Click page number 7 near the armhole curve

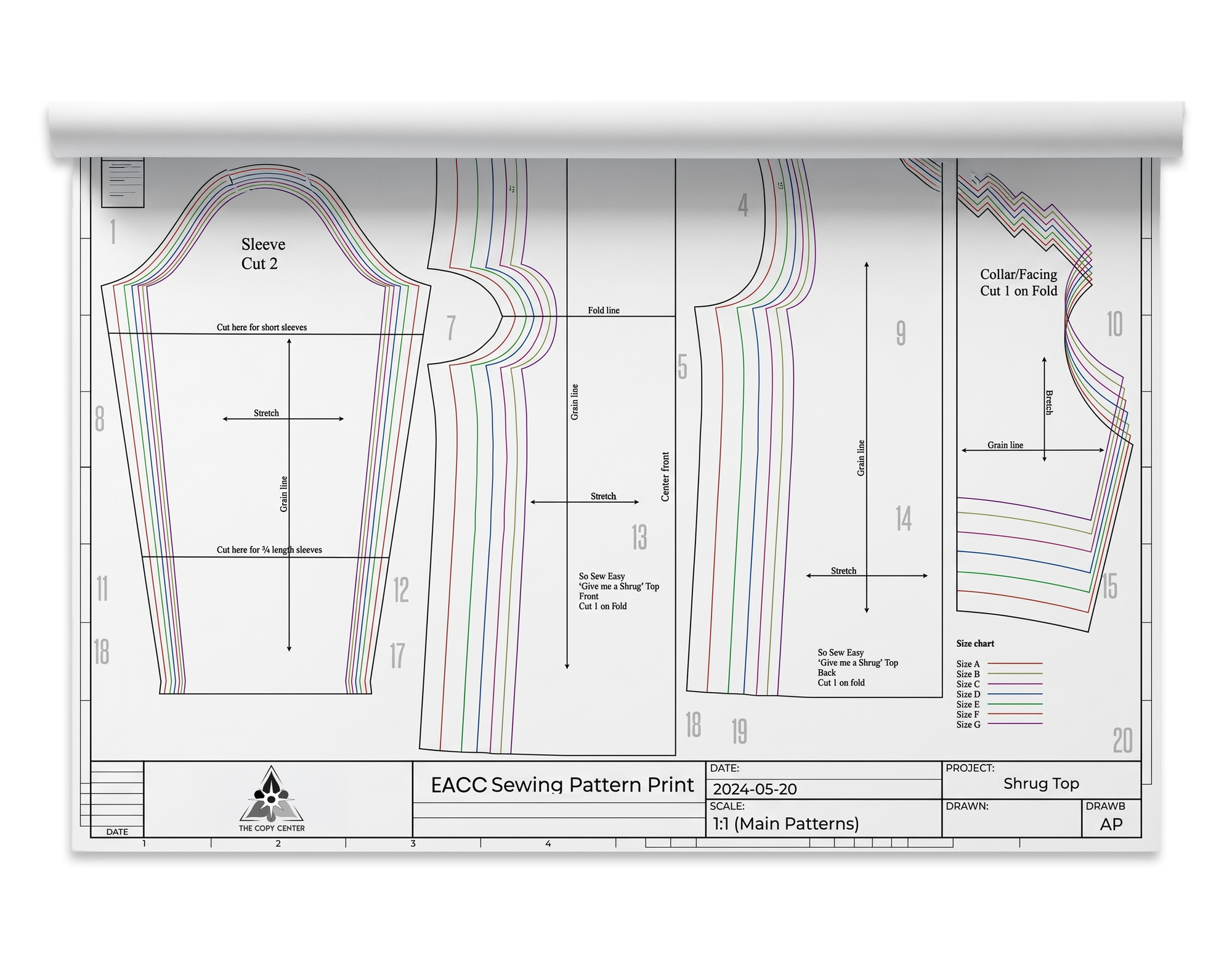click(452, 327)
